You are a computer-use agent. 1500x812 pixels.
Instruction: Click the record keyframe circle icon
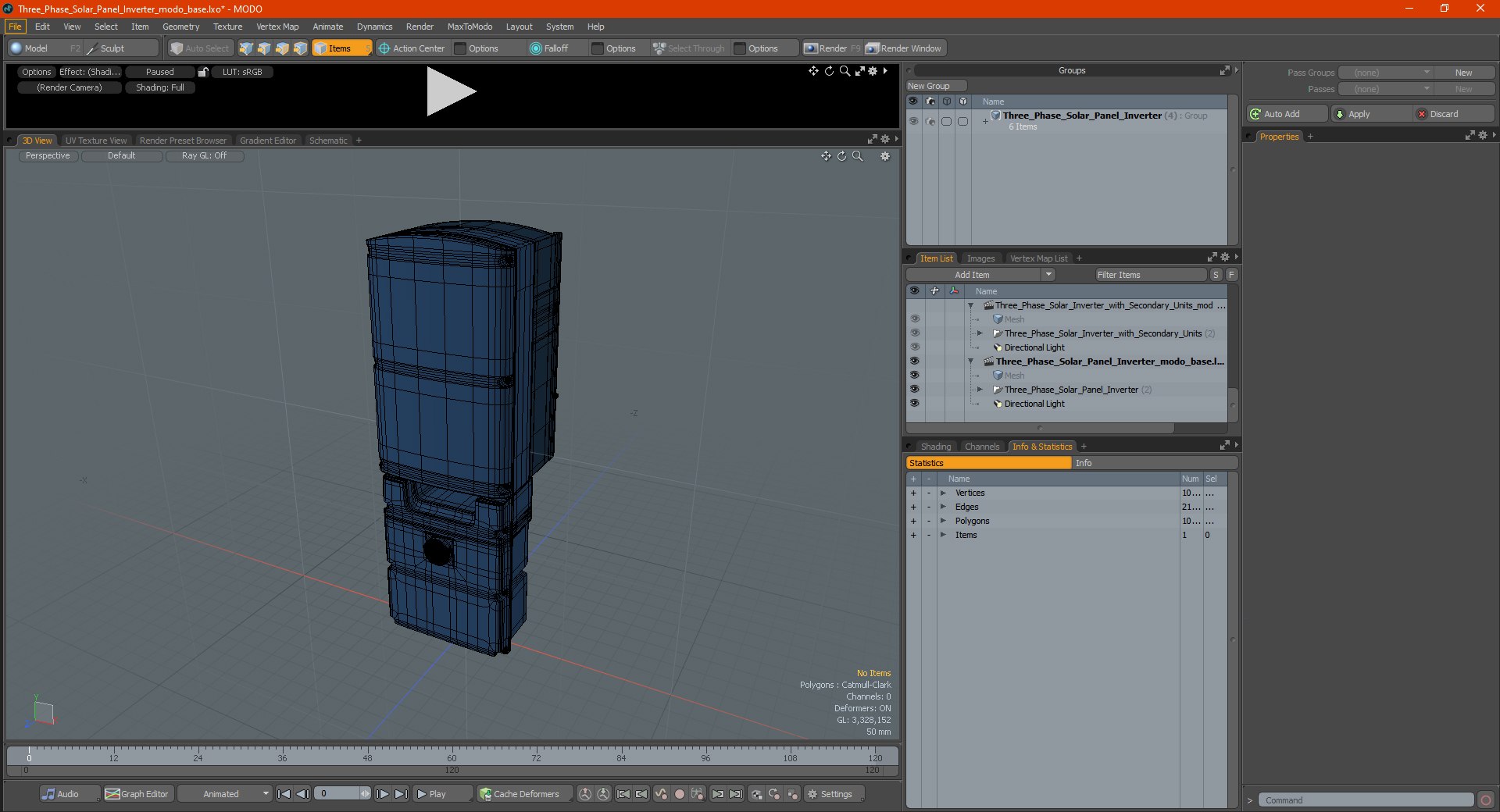click(680, 794)
